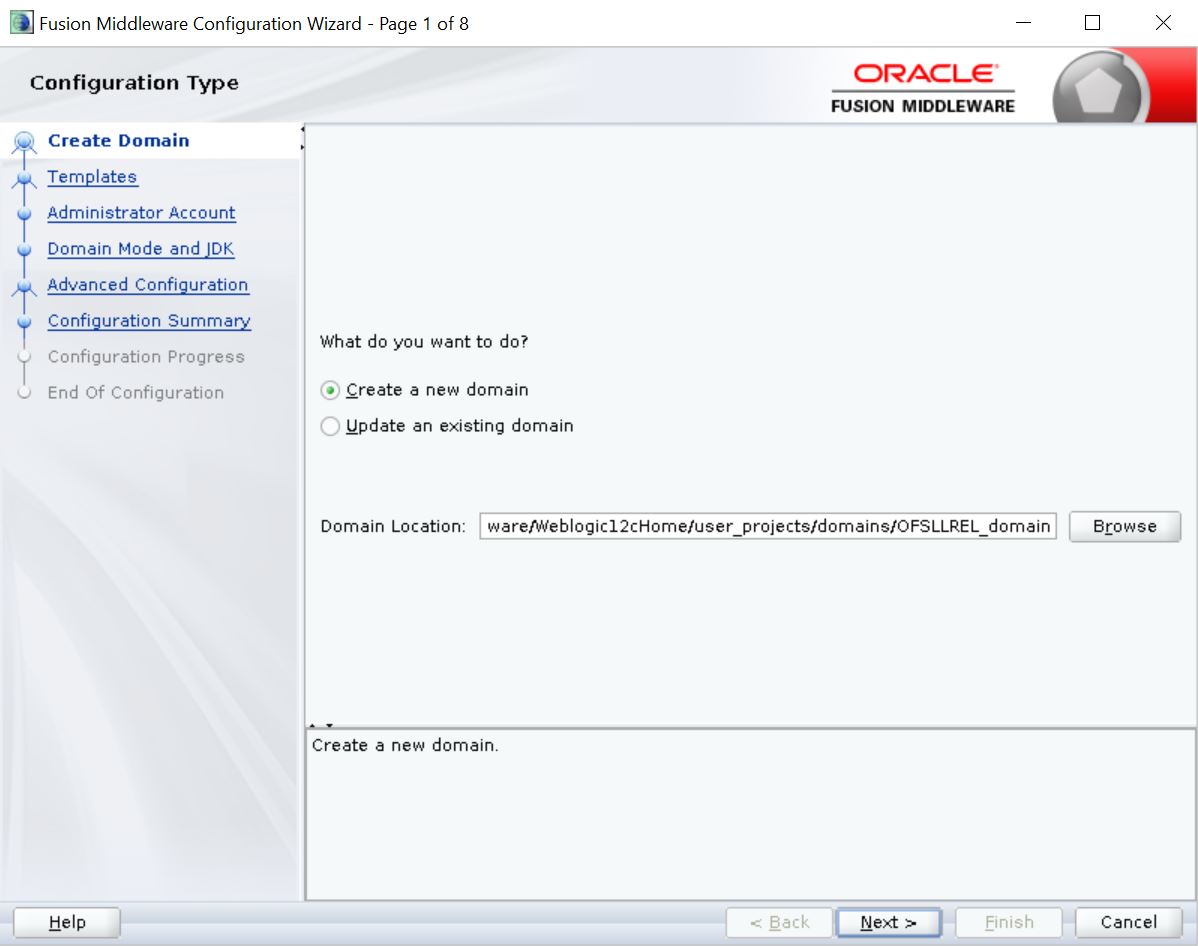Click the Templates step node icon
Screen dimensions: 1198x946
click(x=24, y=179)
